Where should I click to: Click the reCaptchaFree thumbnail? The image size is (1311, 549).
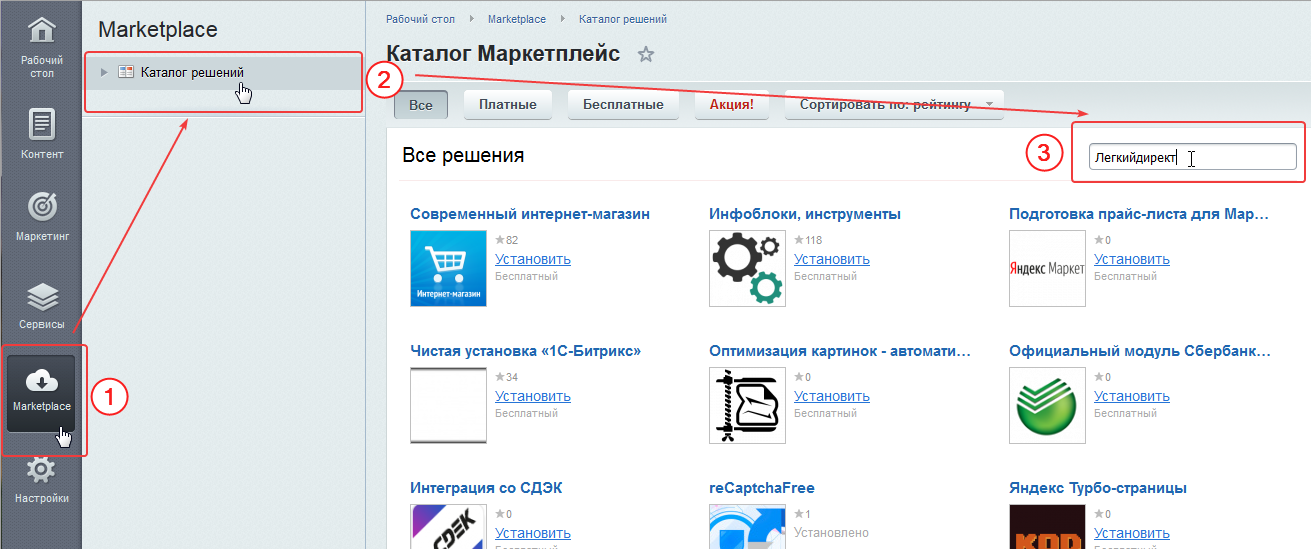tap(747, 526)
